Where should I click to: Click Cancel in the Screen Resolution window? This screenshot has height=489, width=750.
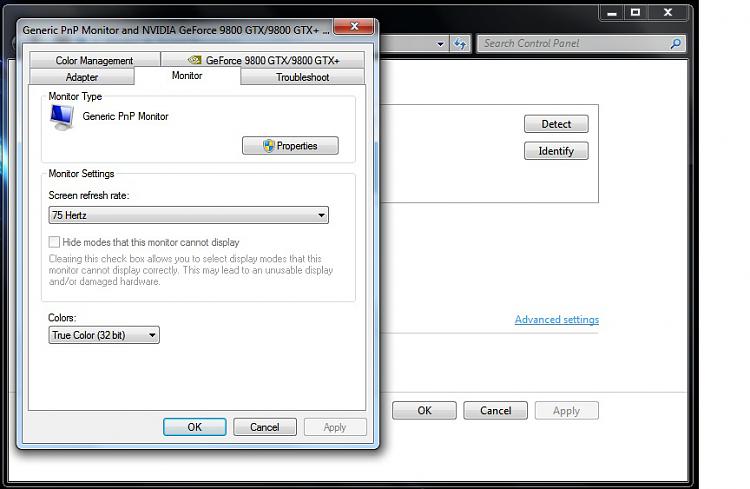tap(496, 411)
